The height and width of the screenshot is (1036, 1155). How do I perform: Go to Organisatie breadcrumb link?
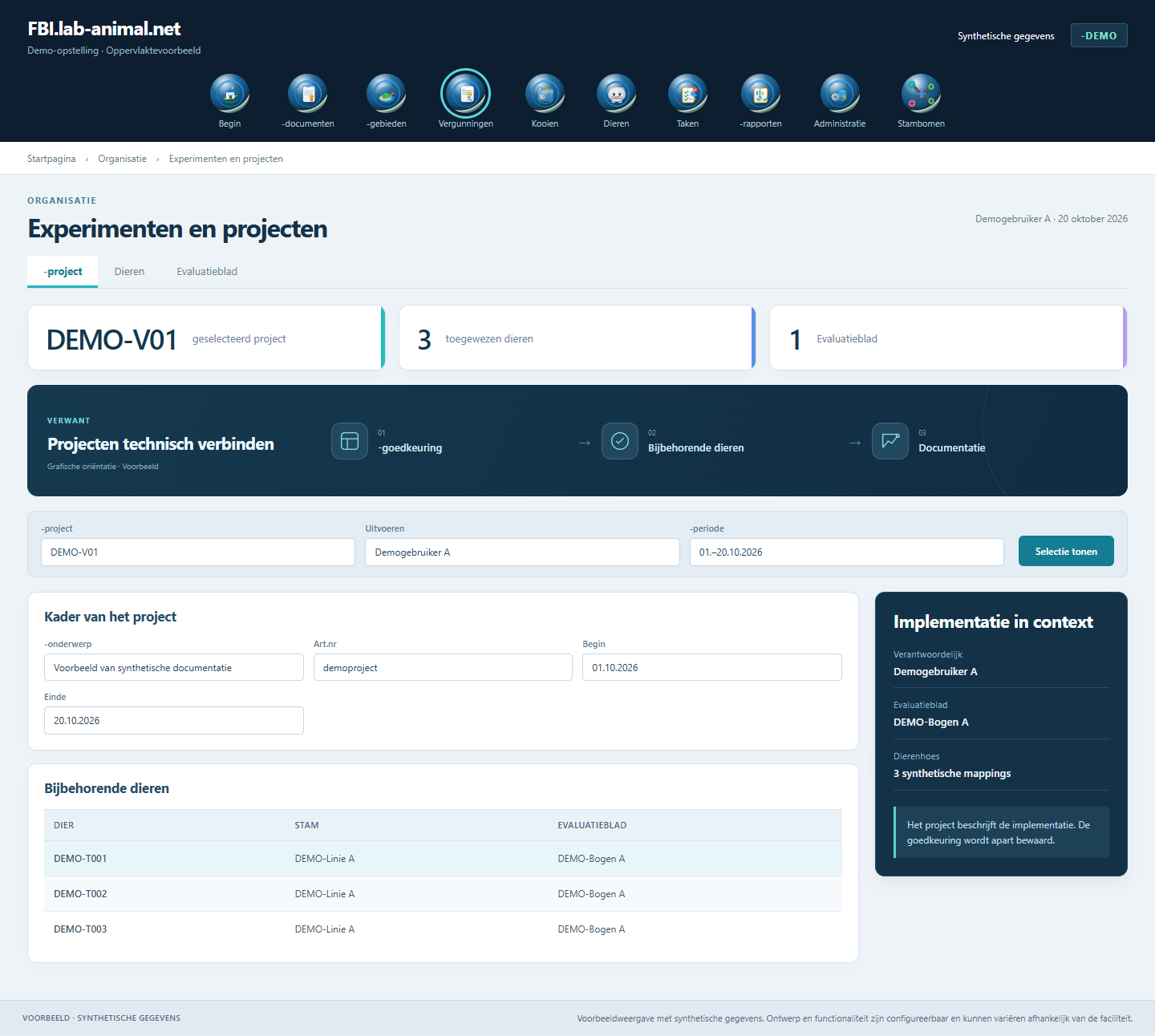point(122,159)
